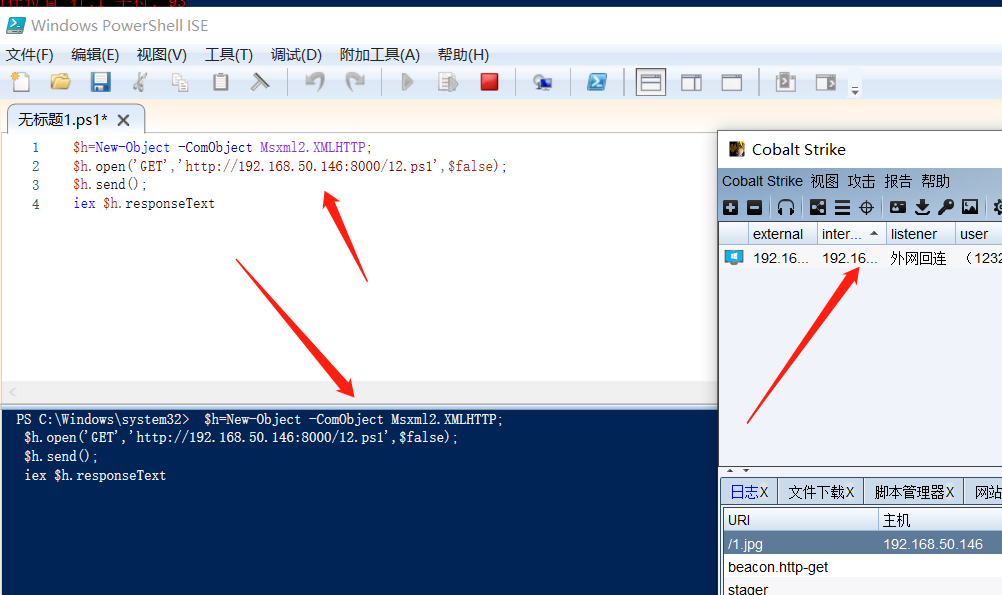1002x595 pixels.
Task: Open the 编辑(E) menu
Action: [95, 55]
